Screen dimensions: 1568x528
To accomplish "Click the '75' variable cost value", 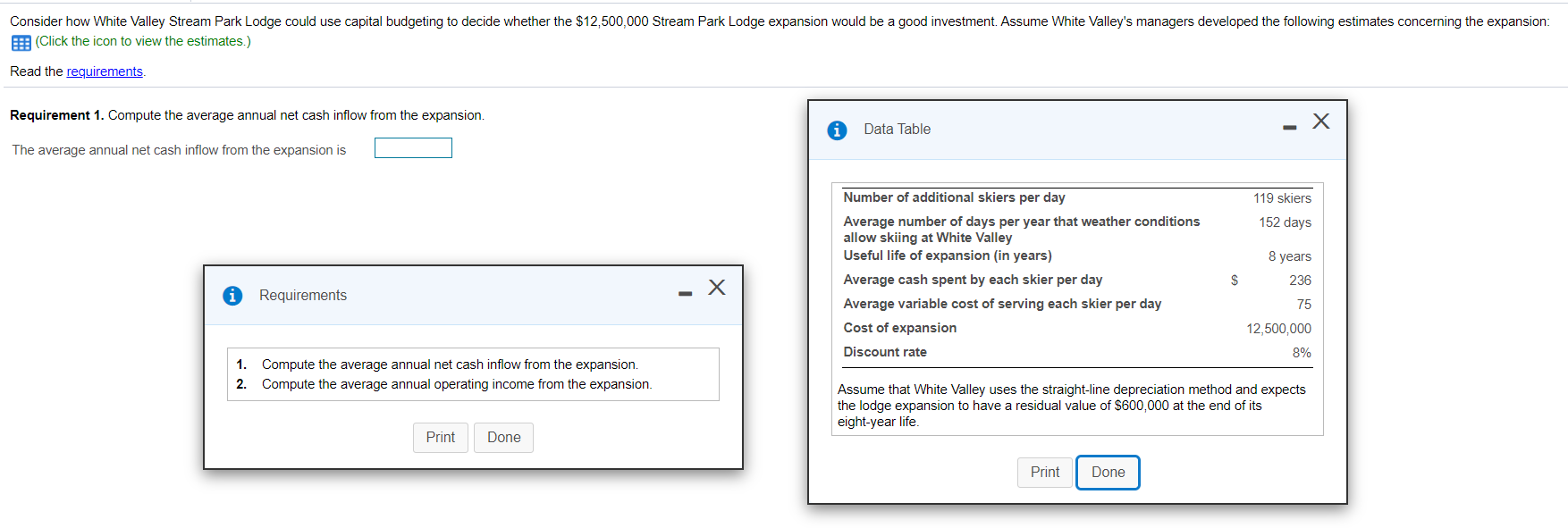I will pos(1304,305).
